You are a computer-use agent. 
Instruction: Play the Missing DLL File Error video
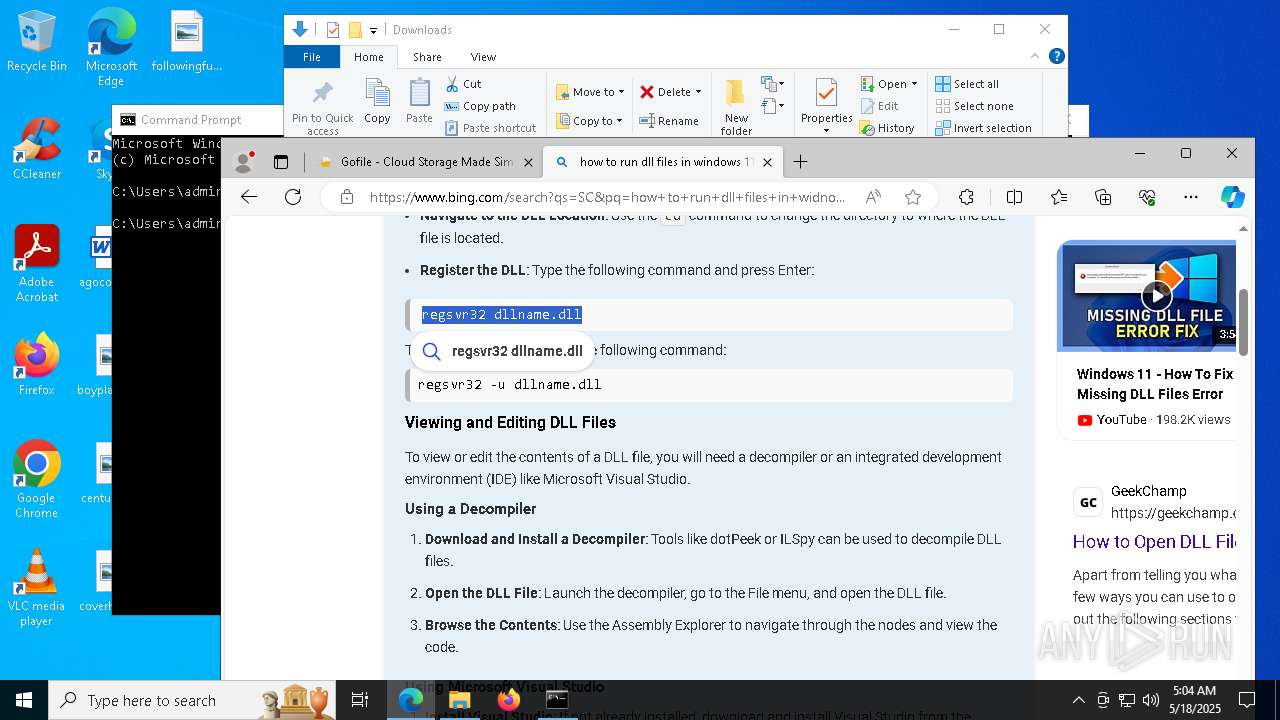tap(1156, 295)
